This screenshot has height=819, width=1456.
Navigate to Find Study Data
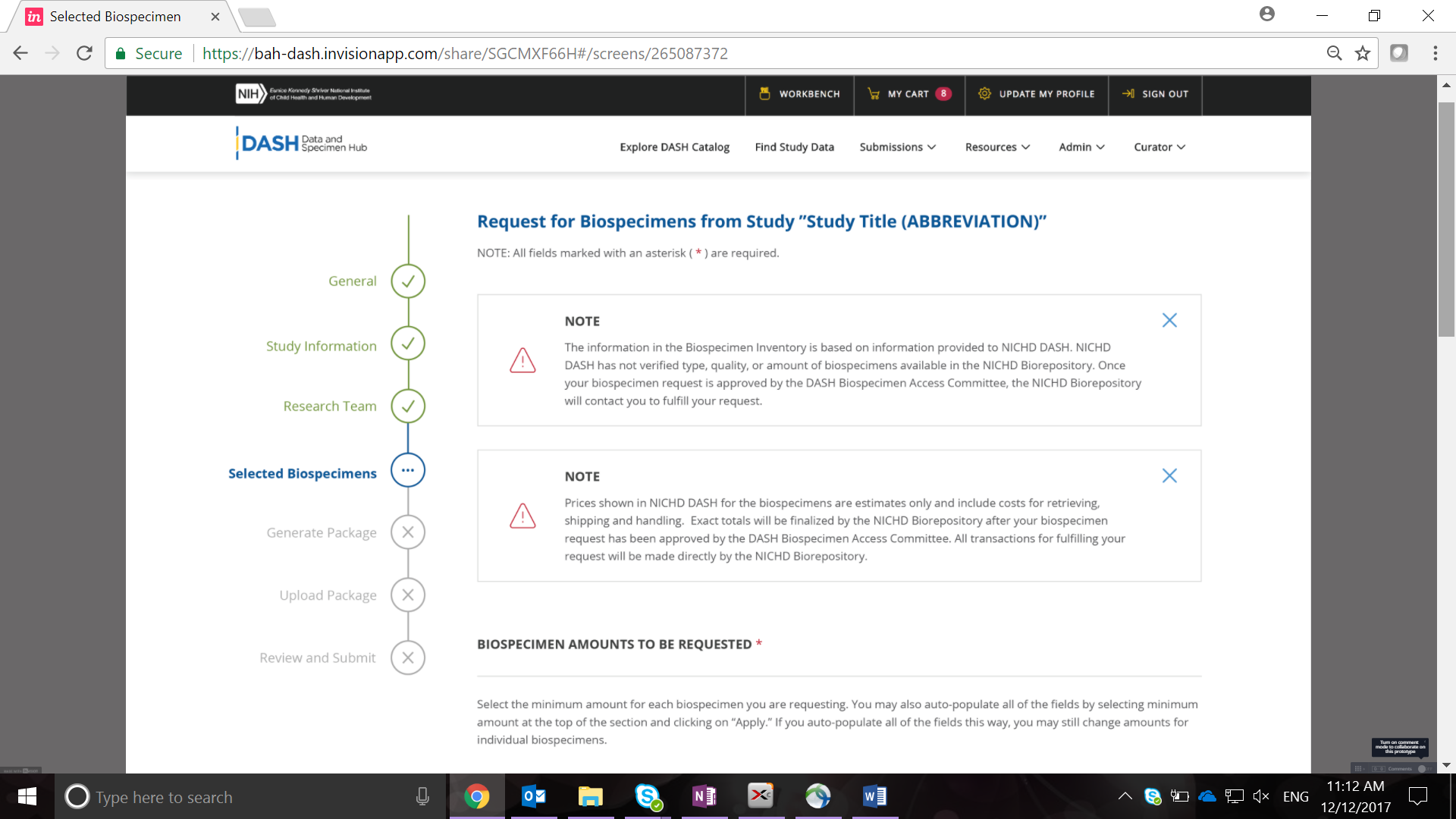tap(794, 147)
